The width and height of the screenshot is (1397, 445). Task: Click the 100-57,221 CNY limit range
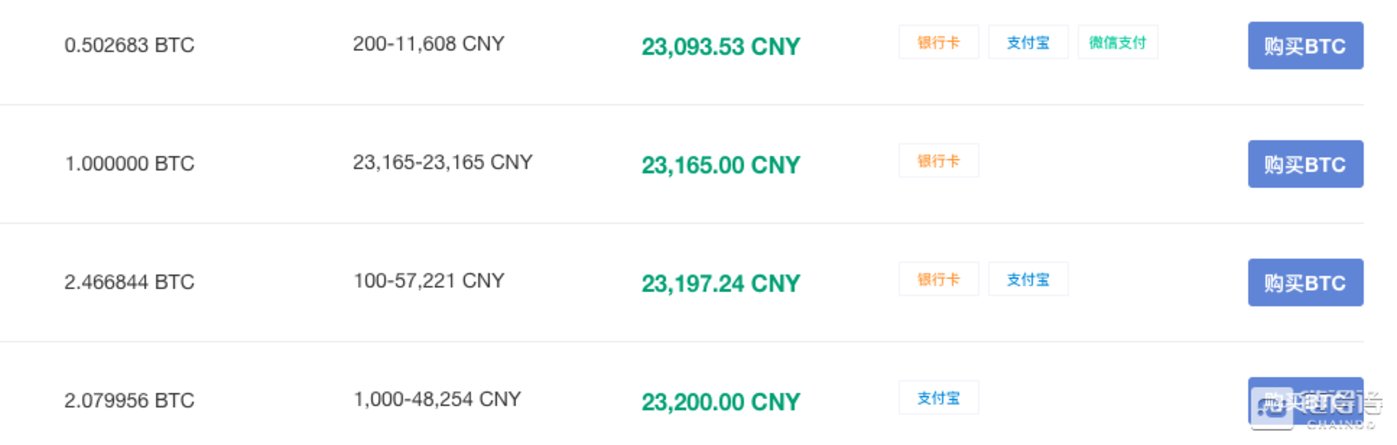point(428,280)
